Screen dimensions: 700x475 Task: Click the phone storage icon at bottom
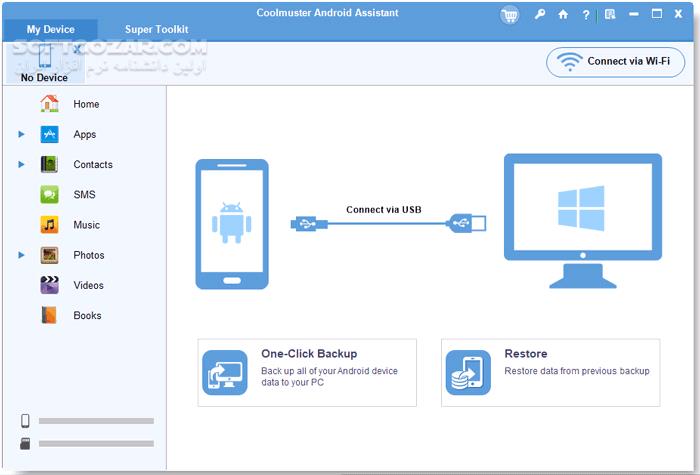25,421
